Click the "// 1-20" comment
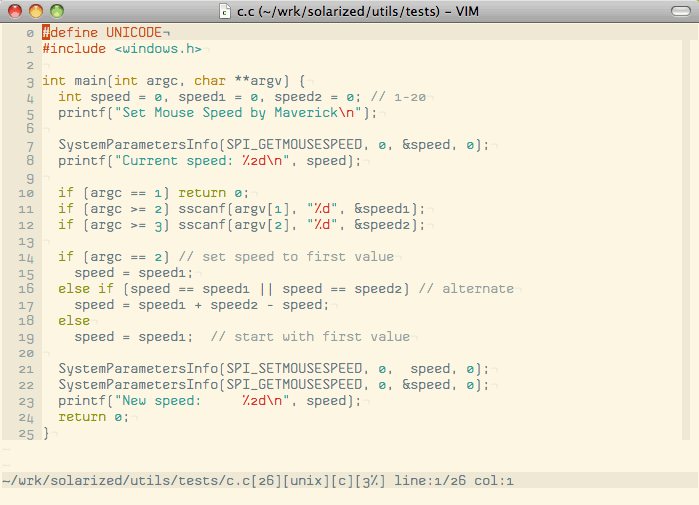 (398, 97)
